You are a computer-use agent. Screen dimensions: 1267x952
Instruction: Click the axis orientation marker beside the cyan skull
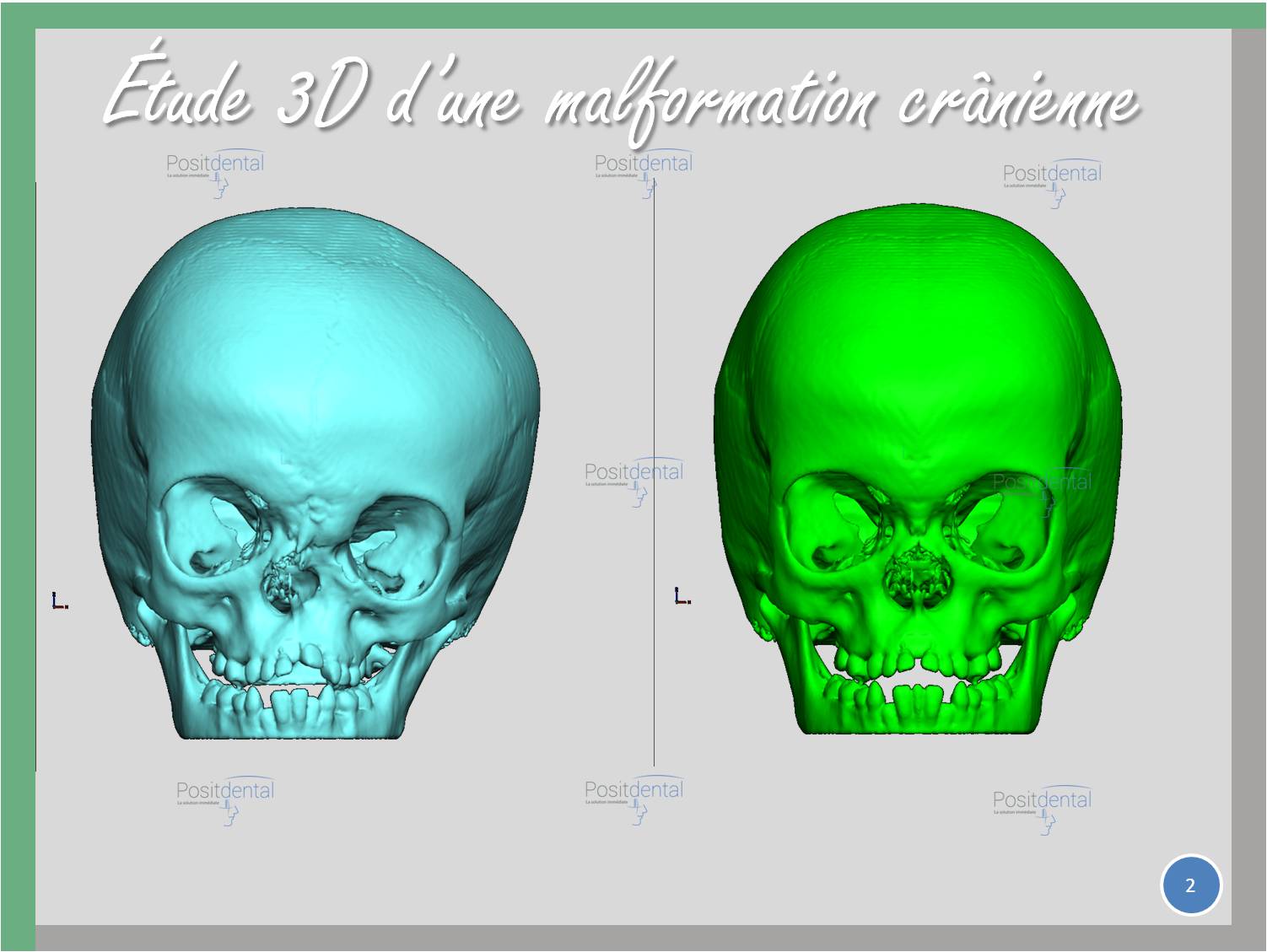click(x=59, y=601)
